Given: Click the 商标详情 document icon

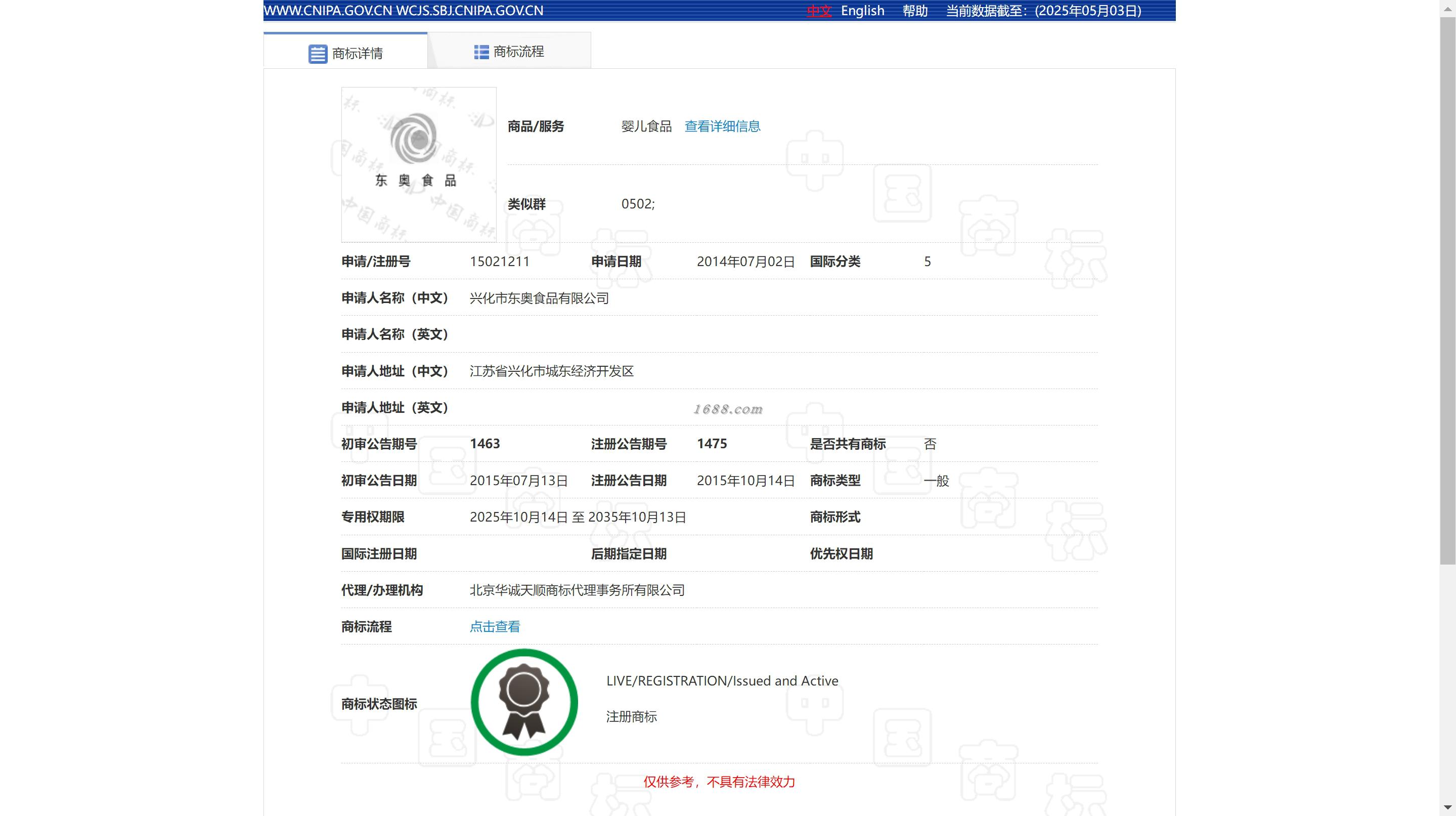Looking at the screenshot, I should [x=318, y=54].
